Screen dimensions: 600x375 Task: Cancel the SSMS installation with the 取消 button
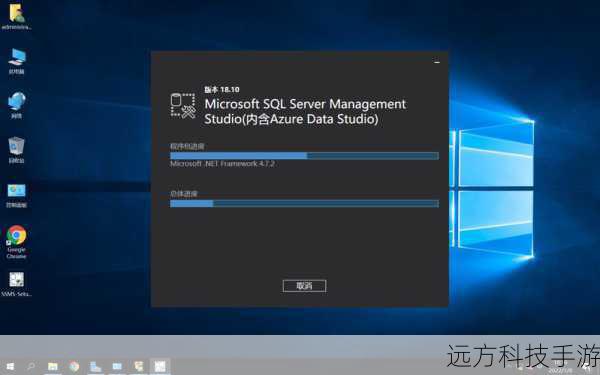(304, 286)
